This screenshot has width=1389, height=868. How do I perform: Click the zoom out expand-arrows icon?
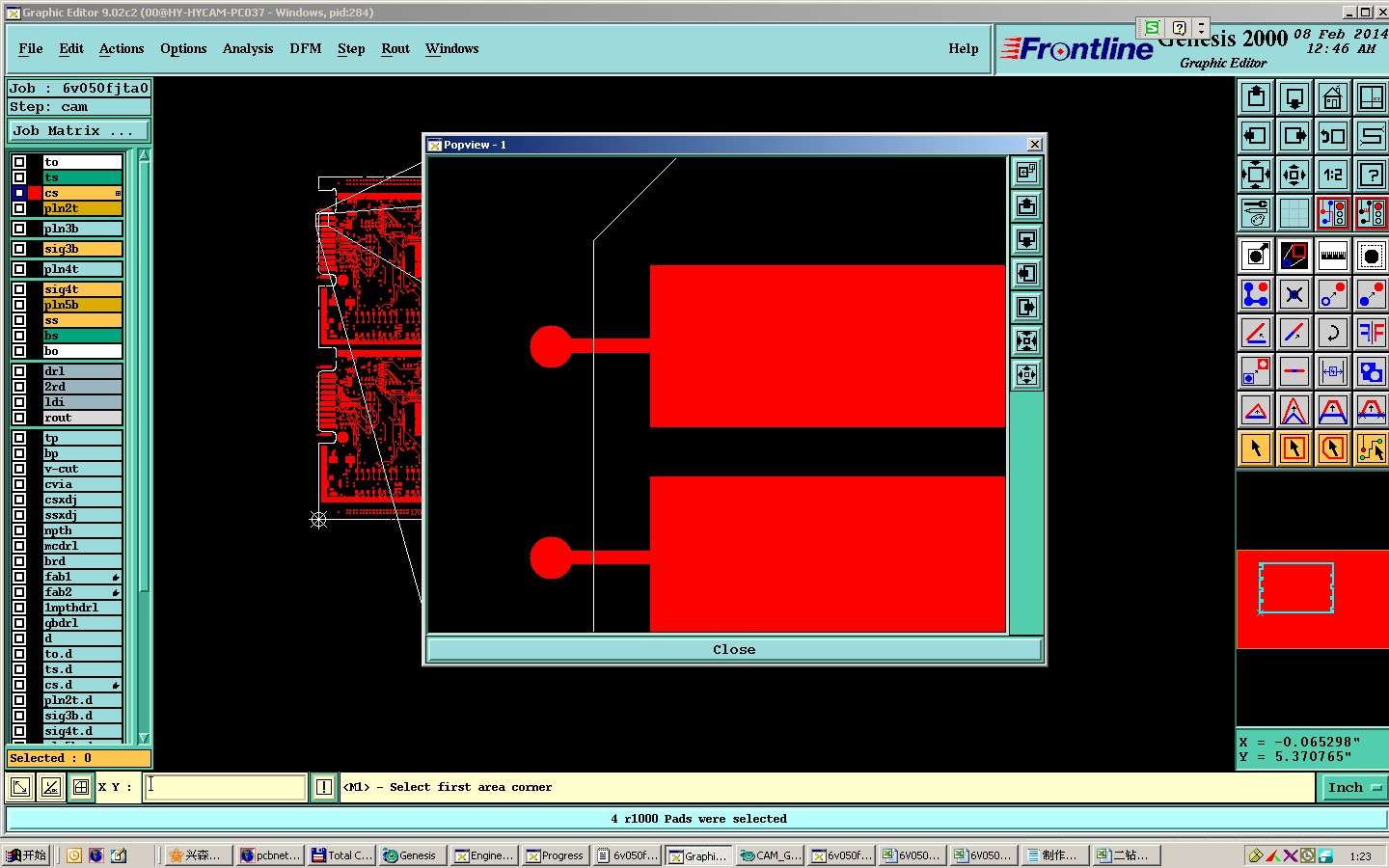tap(1256, 175)
